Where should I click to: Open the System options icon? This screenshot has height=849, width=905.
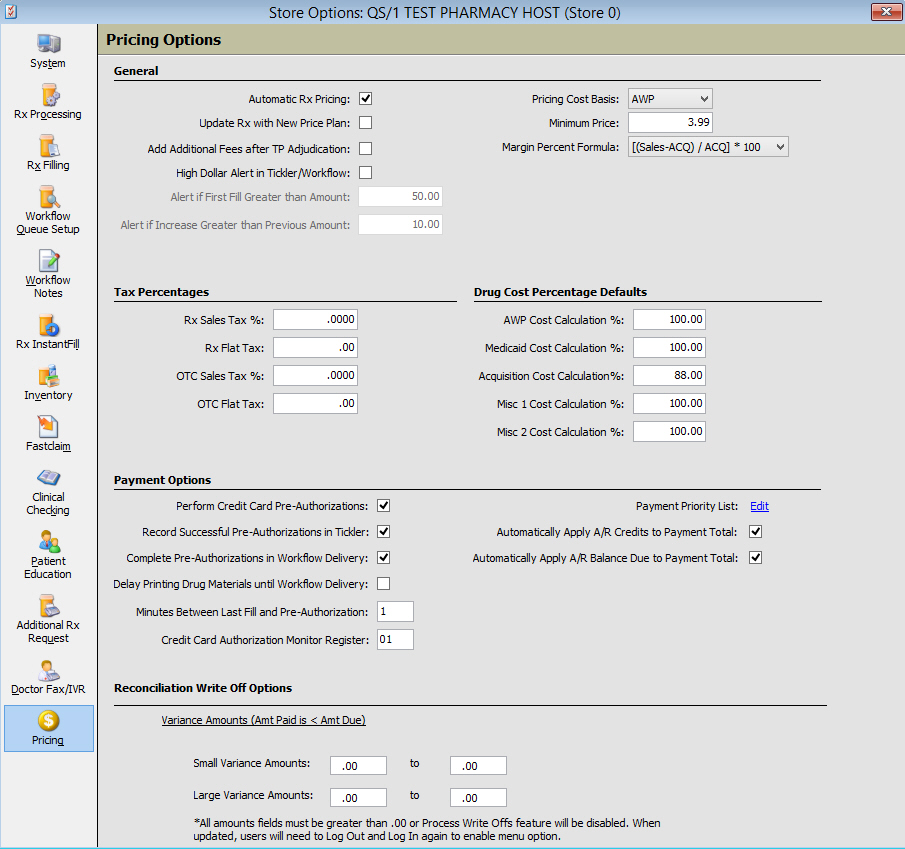(48, 46)
